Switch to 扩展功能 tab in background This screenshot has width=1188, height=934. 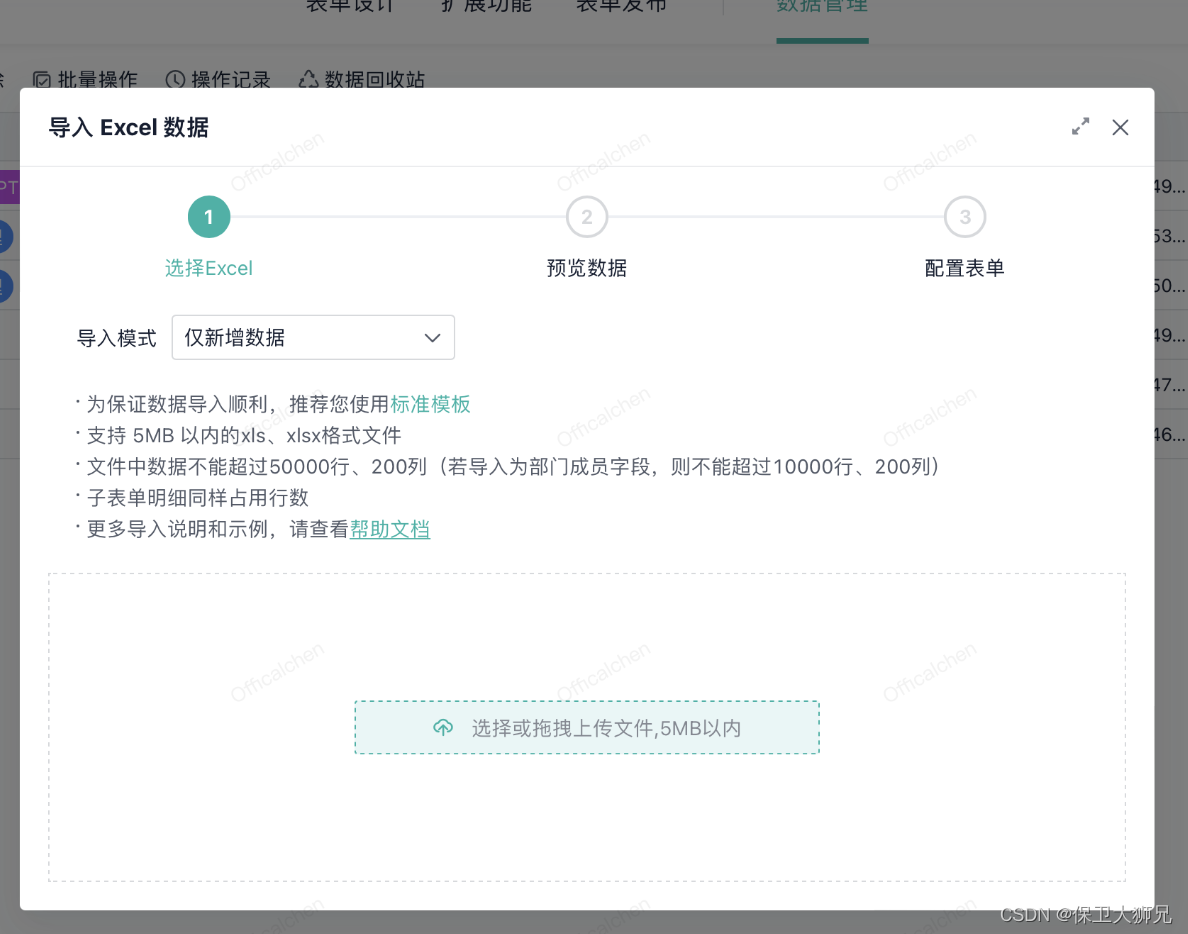pyautogui.click(x=486, y=6)
